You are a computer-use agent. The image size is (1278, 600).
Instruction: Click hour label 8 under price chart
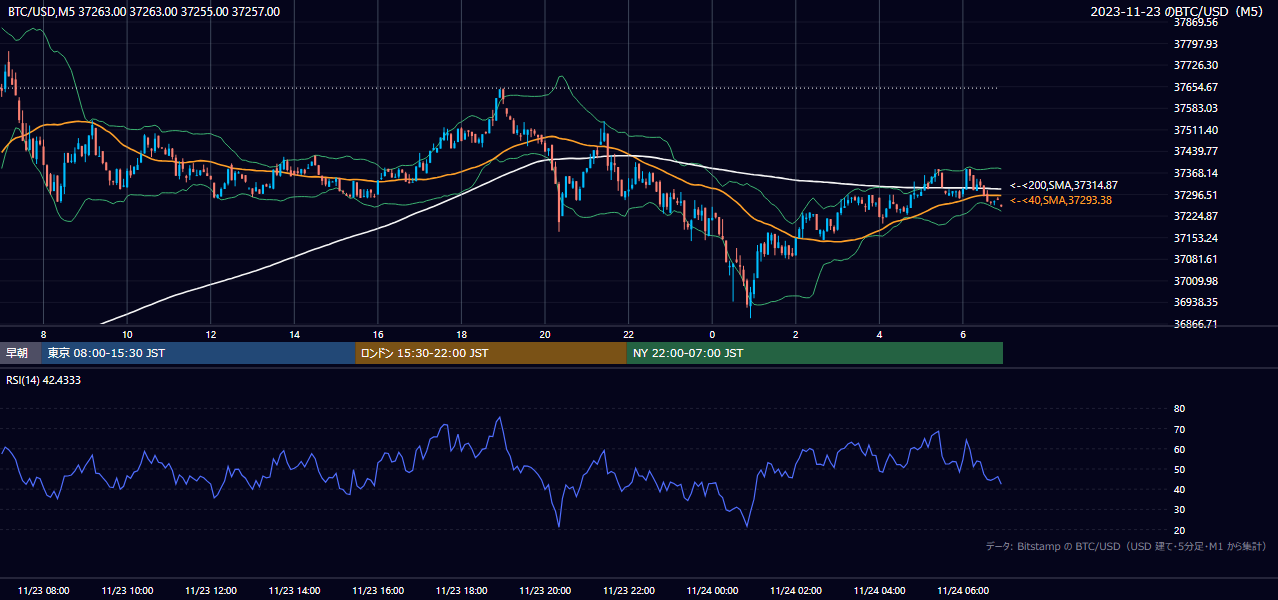coord(43,334)
